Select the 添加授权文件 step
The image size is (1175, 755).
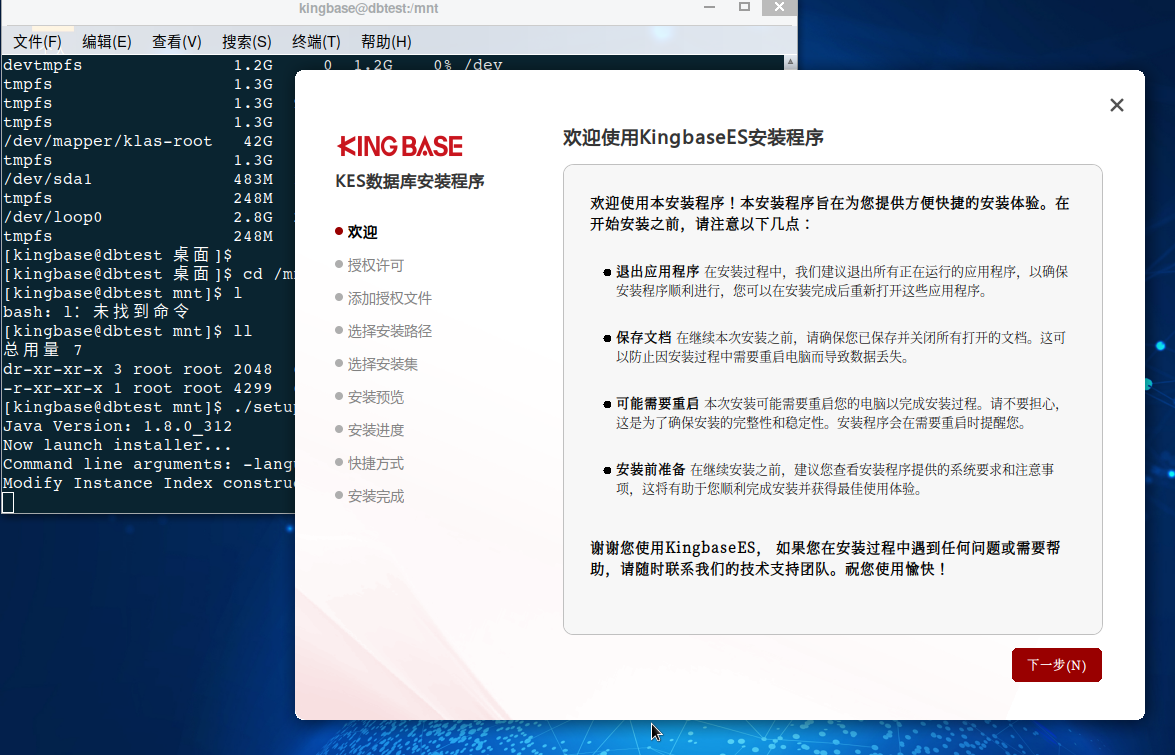tap(384, 298)
